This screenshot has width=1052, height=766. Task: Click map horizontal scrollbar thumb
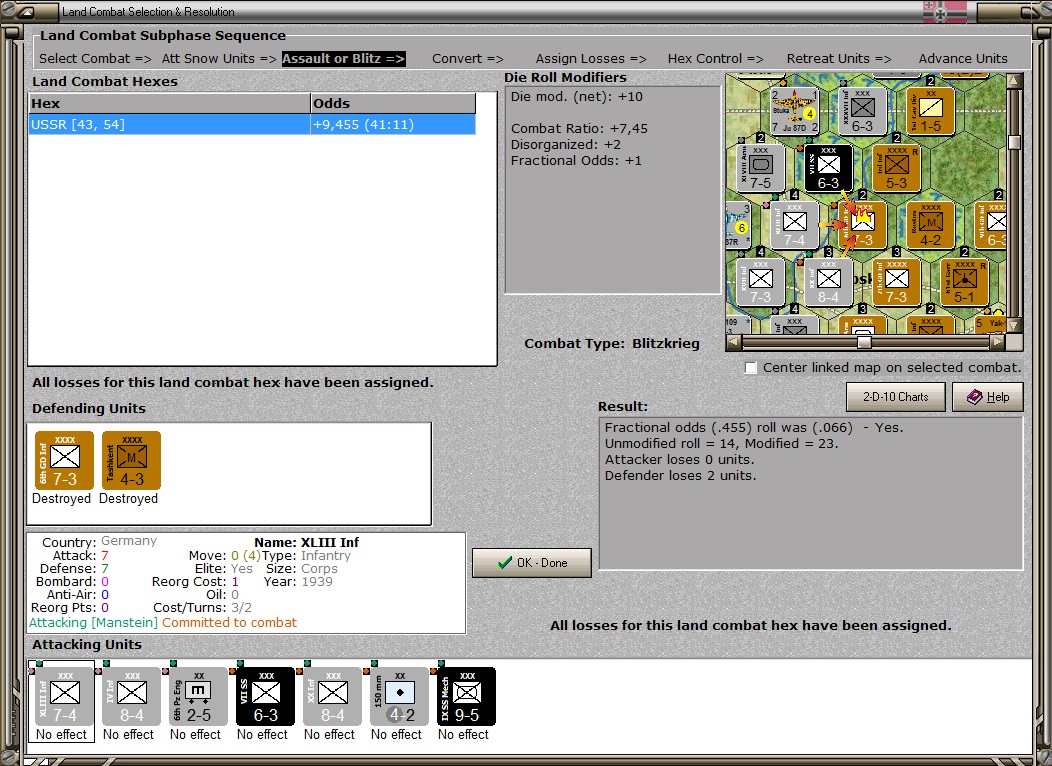coord(864,342)
